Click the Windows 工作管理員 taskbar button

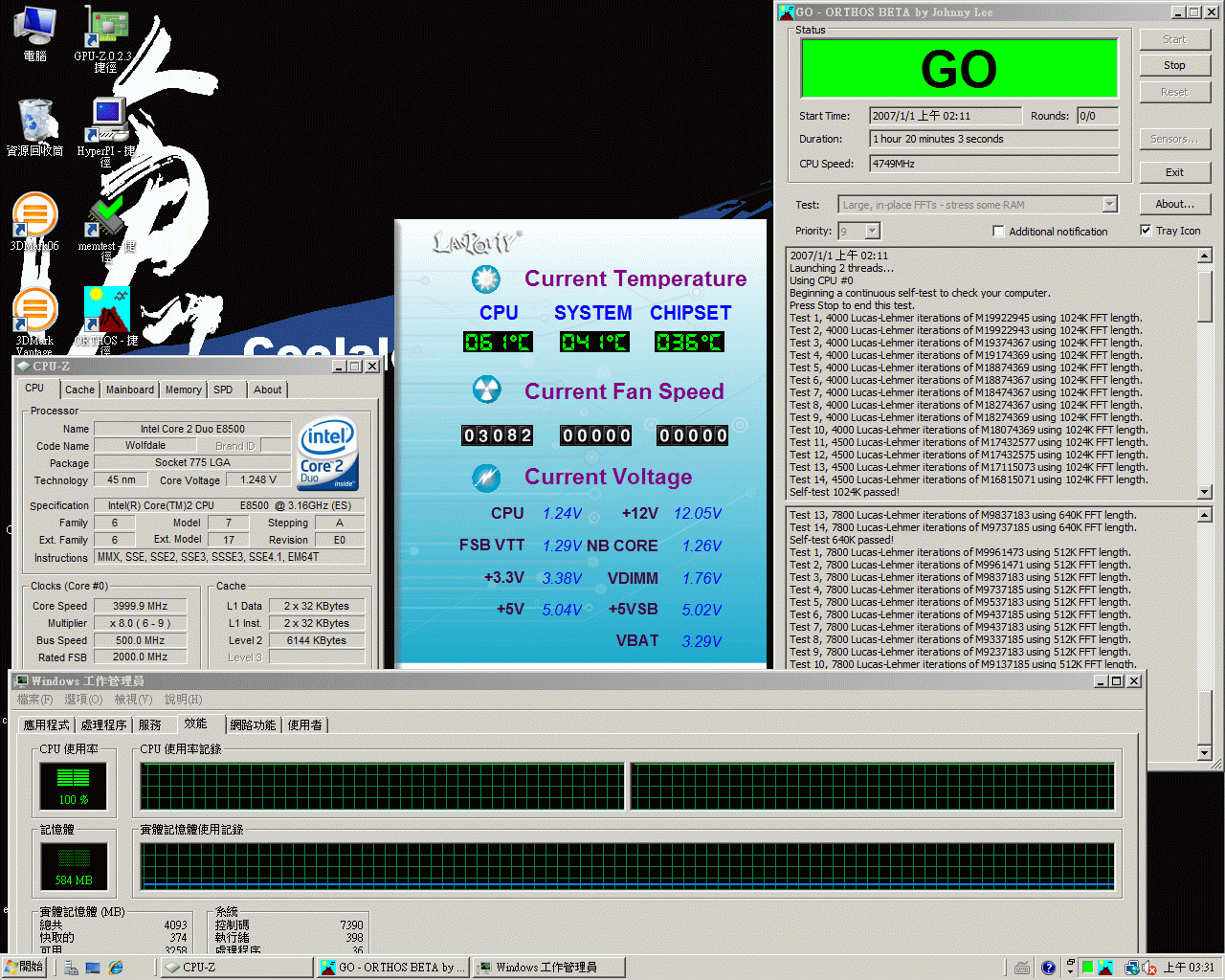549,968
